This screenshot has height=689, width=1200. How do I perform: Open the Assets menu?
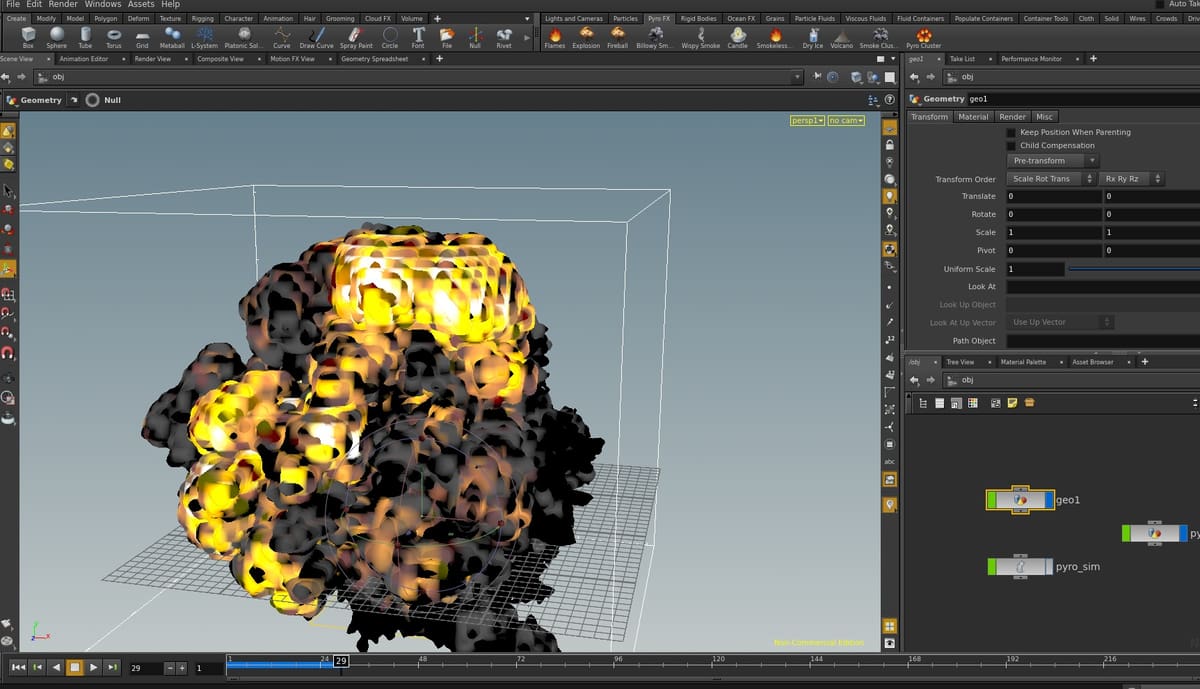(141, 4)
